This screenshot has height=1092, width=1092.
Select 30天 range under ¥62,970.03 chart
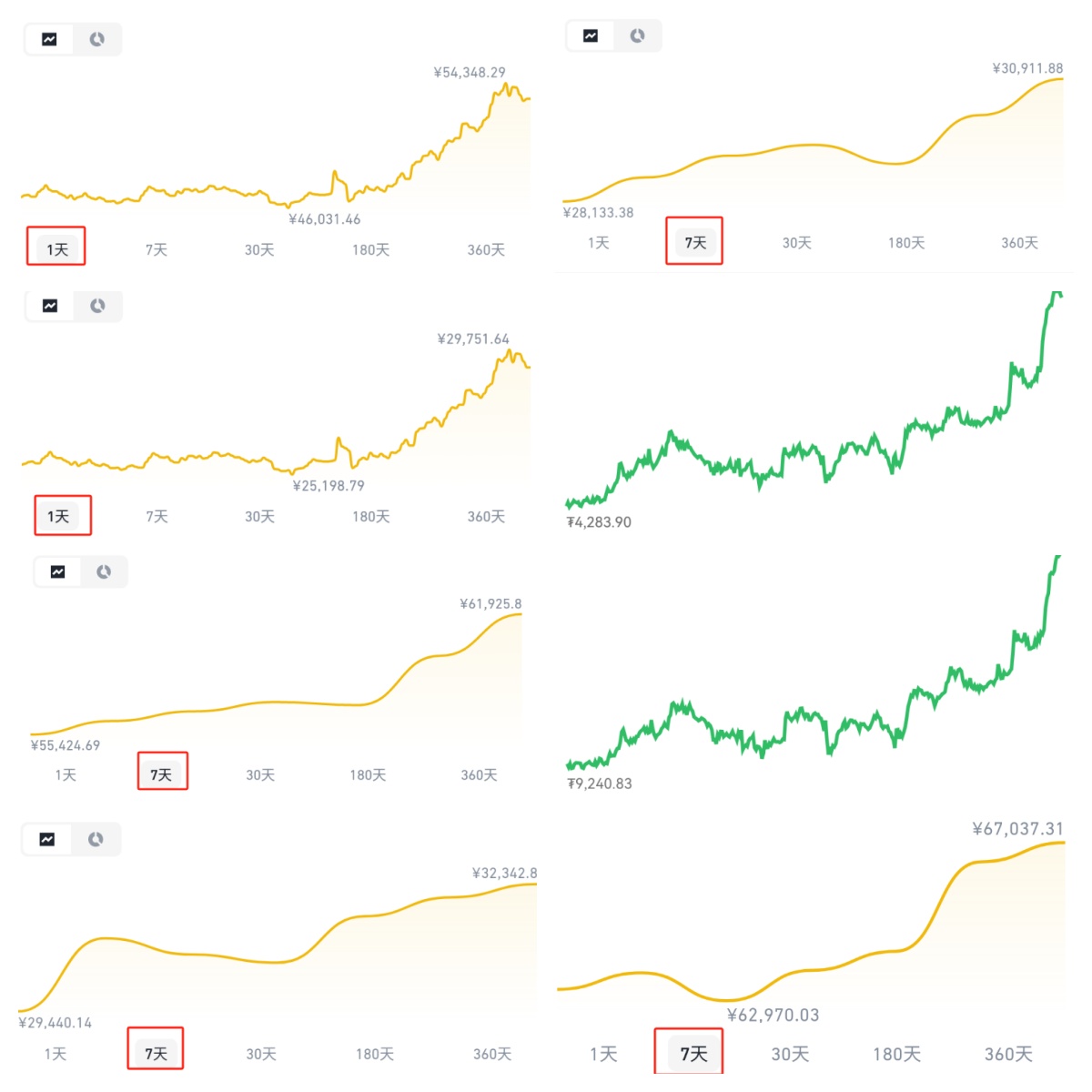[x=790, y=1054]
